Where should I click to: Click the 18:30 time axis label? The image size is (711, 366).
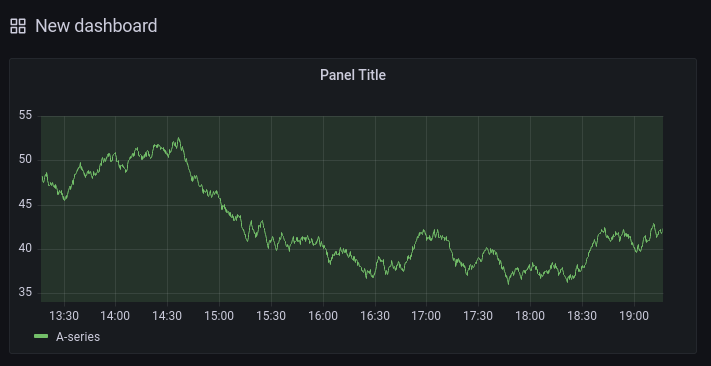point(582,316)
